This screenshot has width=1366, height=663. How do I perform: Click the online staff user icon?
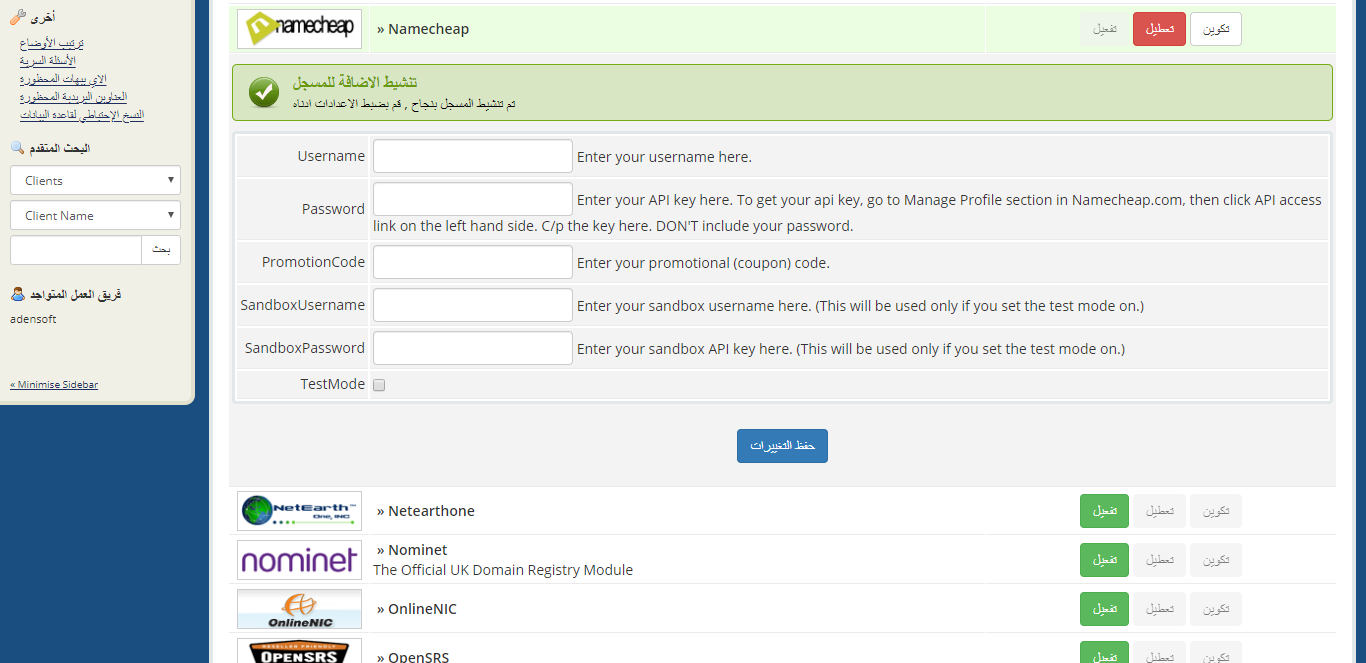17,295
